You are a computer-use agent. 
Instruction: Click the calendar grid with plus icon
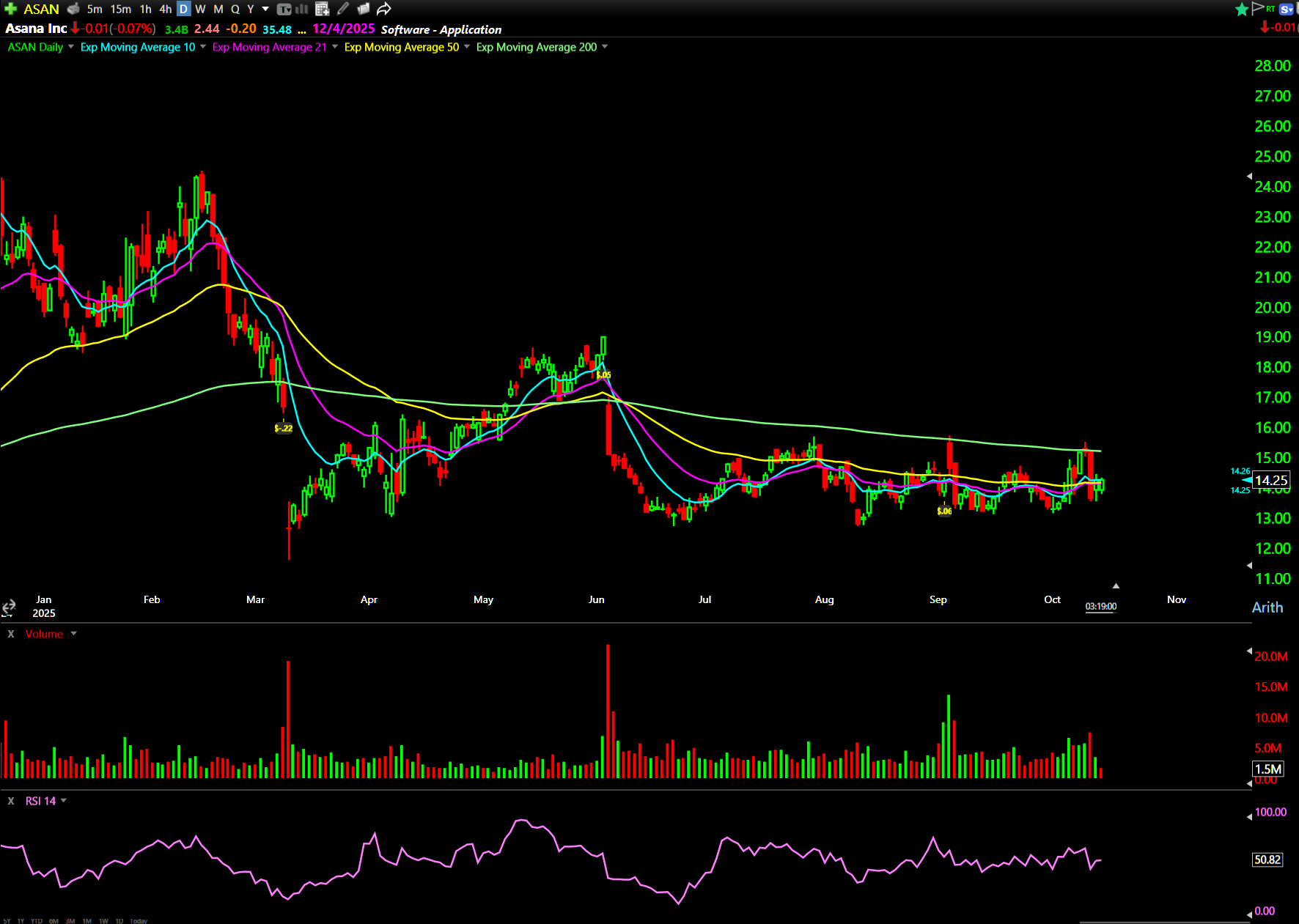(322, 9)
